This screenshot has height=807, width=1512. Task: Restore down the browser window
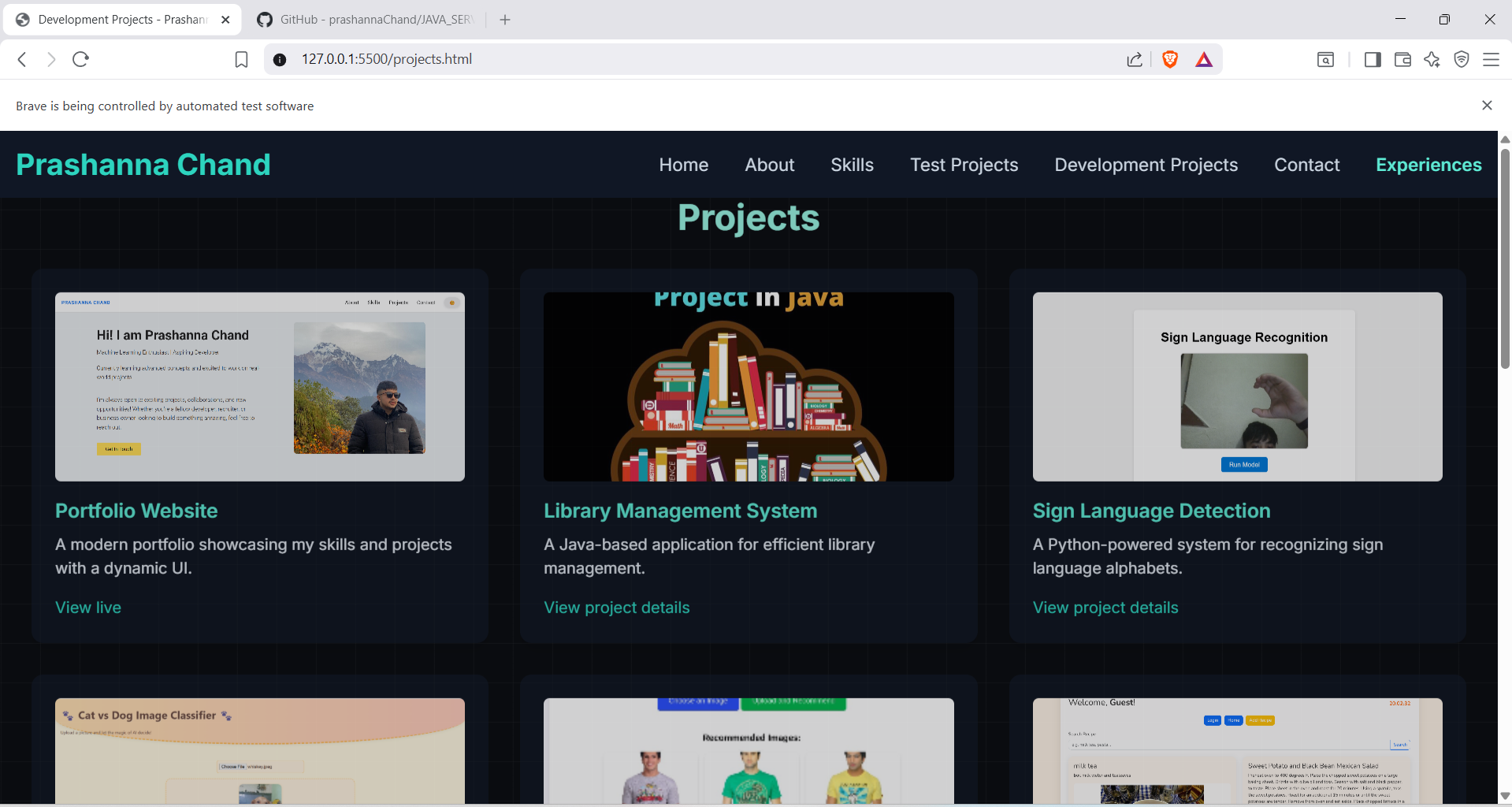click(1444, 20)
